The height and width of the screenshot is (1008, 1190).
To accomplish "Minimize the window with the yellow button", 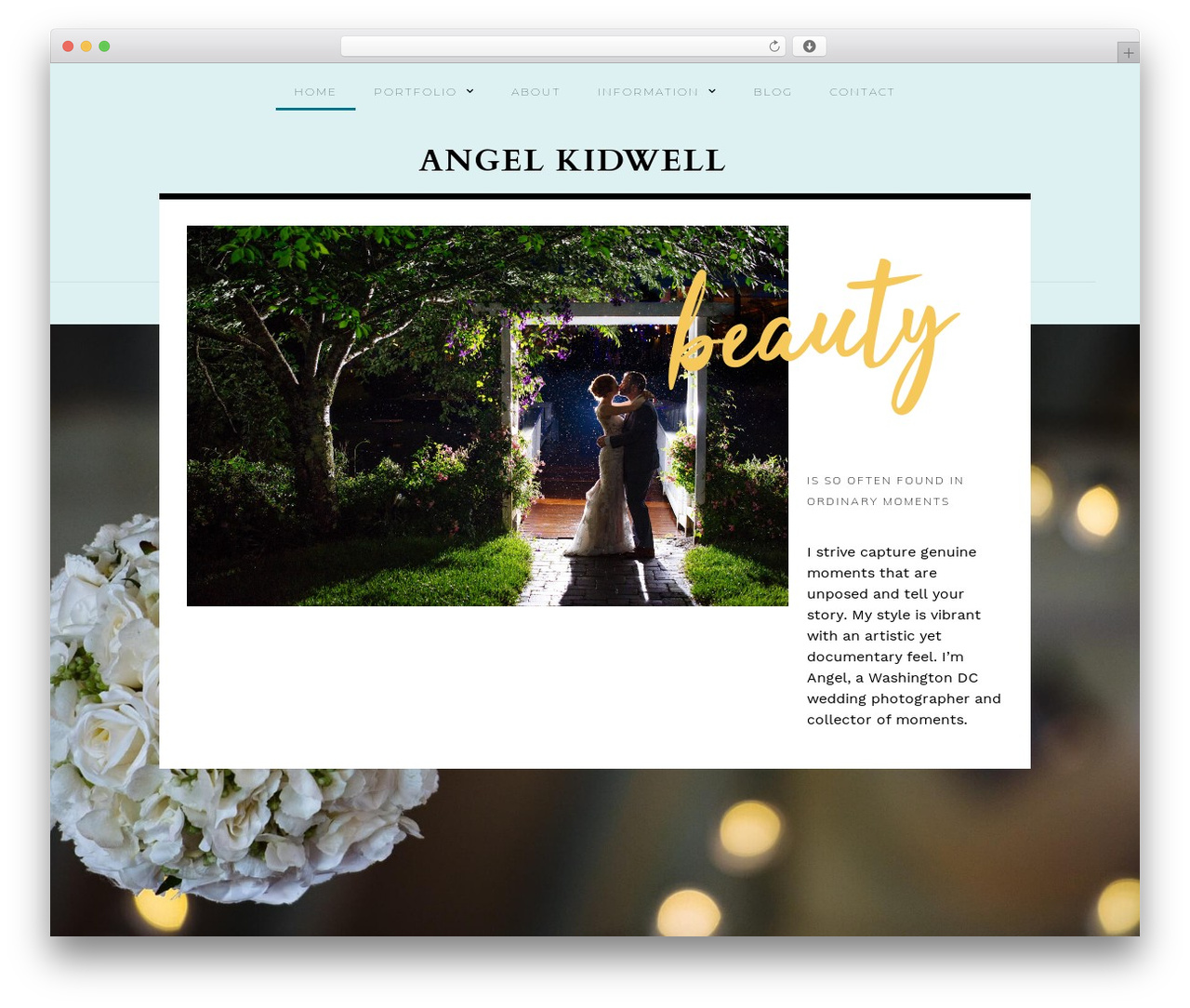I will [86, 46].
